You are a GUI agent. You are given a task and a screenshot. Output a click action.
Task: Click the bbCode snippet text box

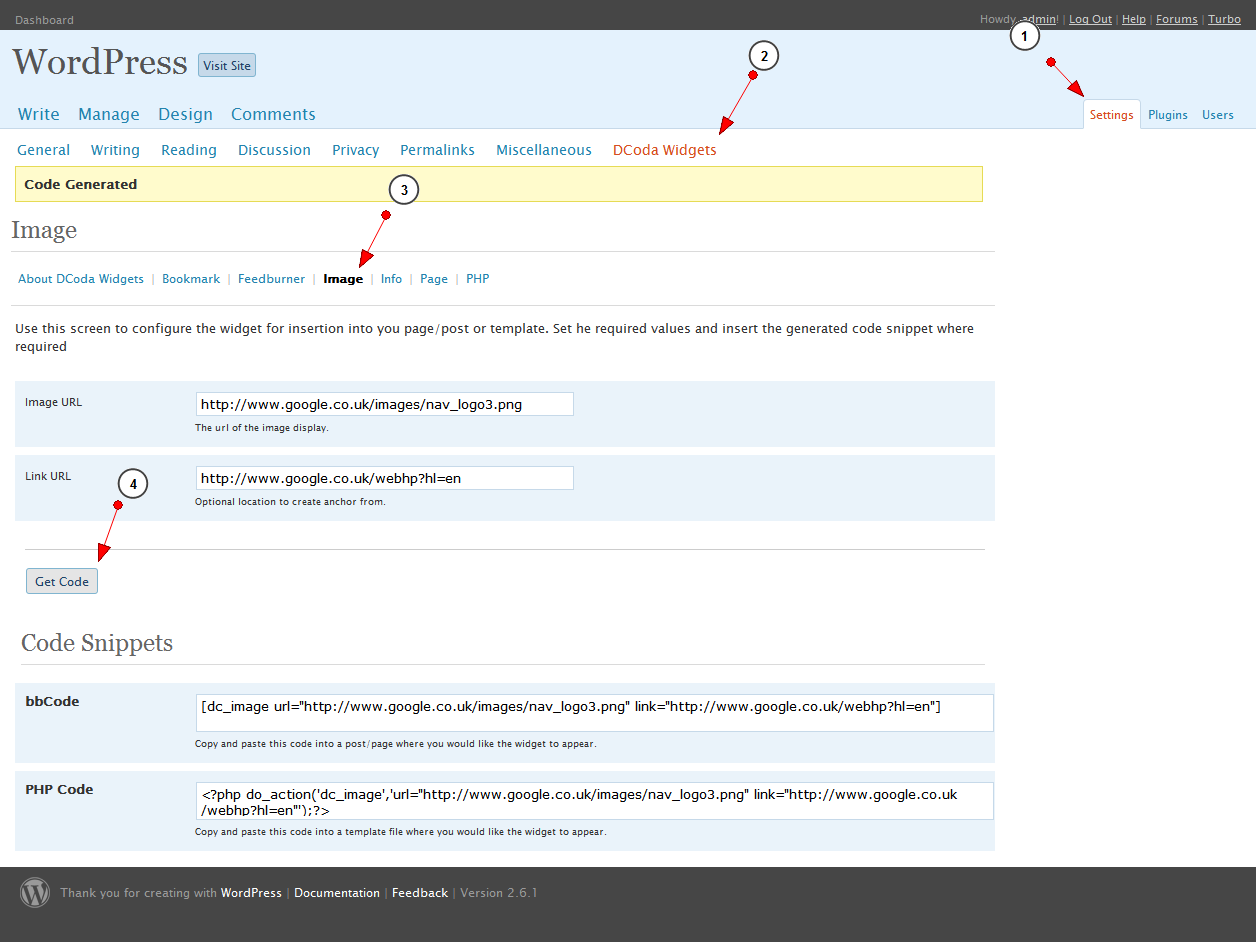click(595, 713)
